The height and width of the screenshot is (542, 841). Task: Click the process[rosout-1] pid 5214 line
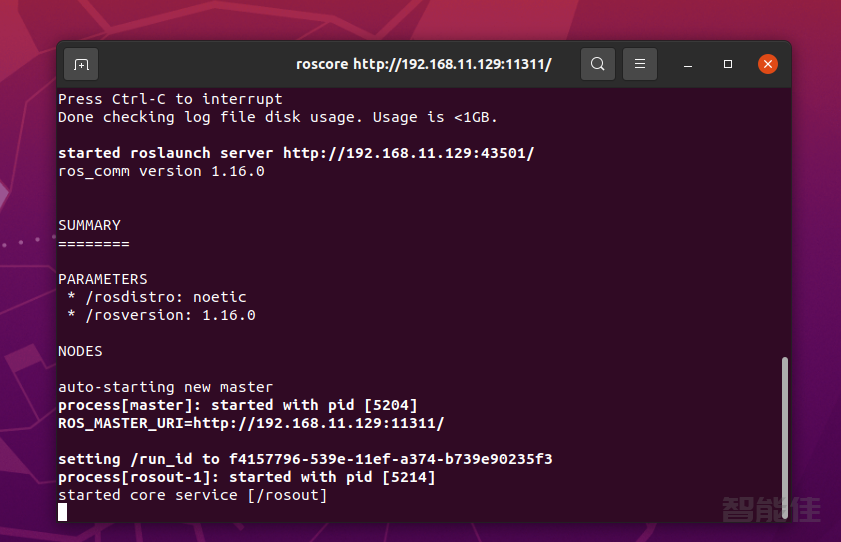pos(246,477)
